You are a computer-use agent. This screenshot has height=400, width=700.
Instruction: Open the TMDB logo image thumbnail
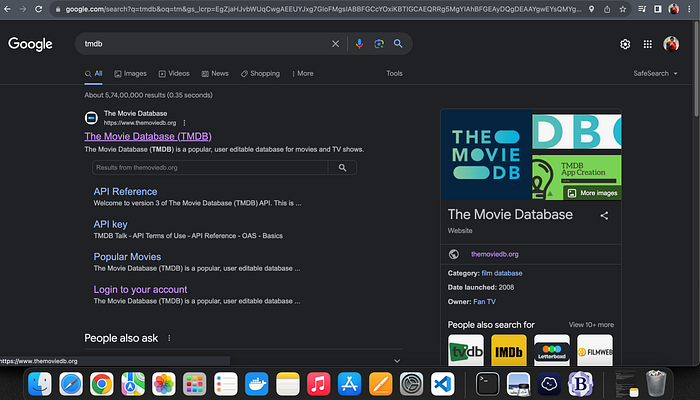(x=486, y=154)
